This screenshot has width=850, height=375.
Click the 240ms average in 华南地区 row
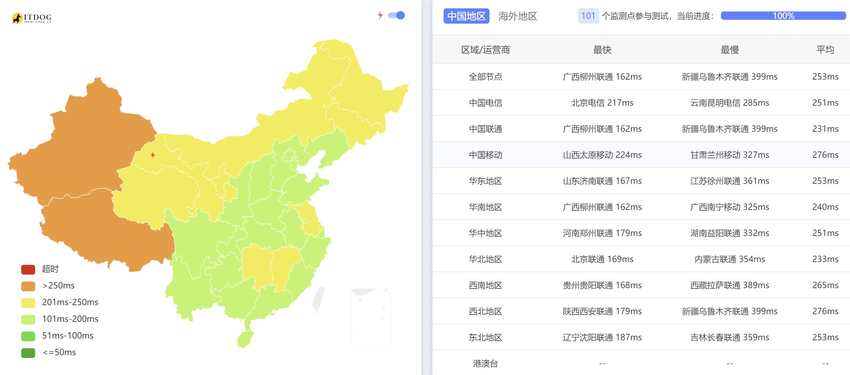pos(825,207)
